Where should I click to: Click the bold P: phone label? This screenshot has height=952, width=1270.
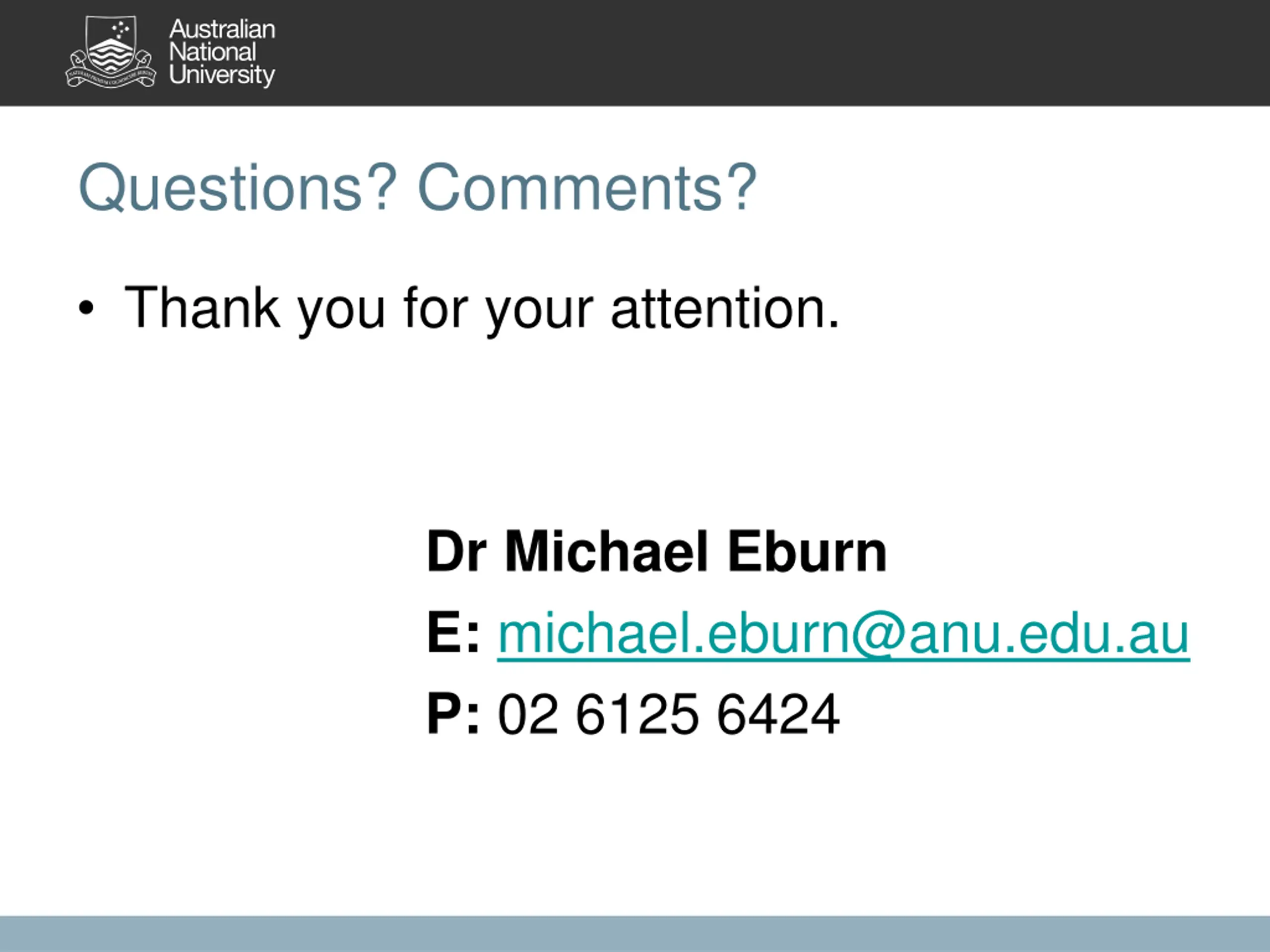(453, 714)
